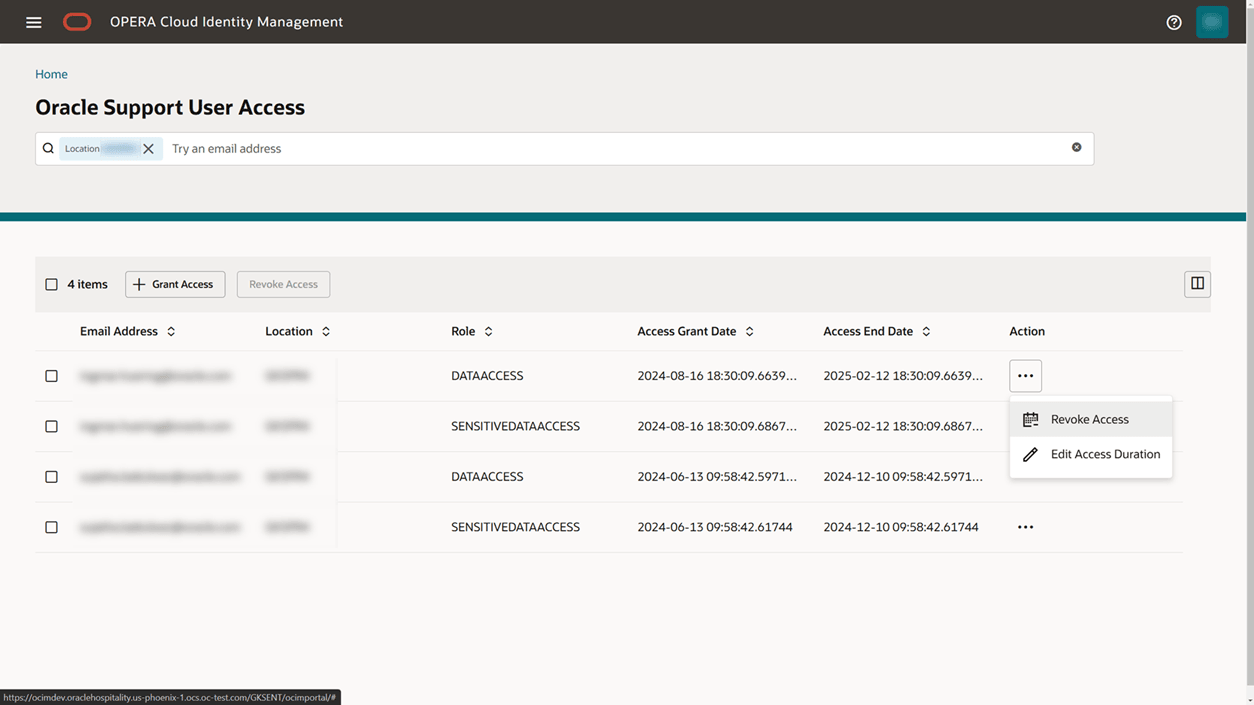Click the 4 items count label
Viewport: 1254px width, 705px height.
pyautogui.click(x=87, y=284)
